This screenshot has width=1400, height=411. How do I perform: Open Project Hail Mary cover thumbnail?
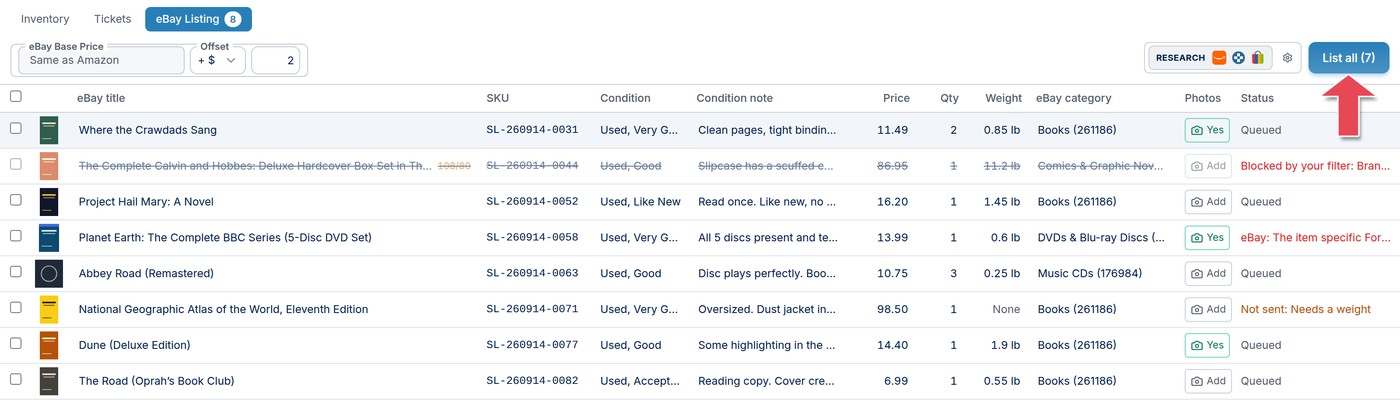click(49, 202)
